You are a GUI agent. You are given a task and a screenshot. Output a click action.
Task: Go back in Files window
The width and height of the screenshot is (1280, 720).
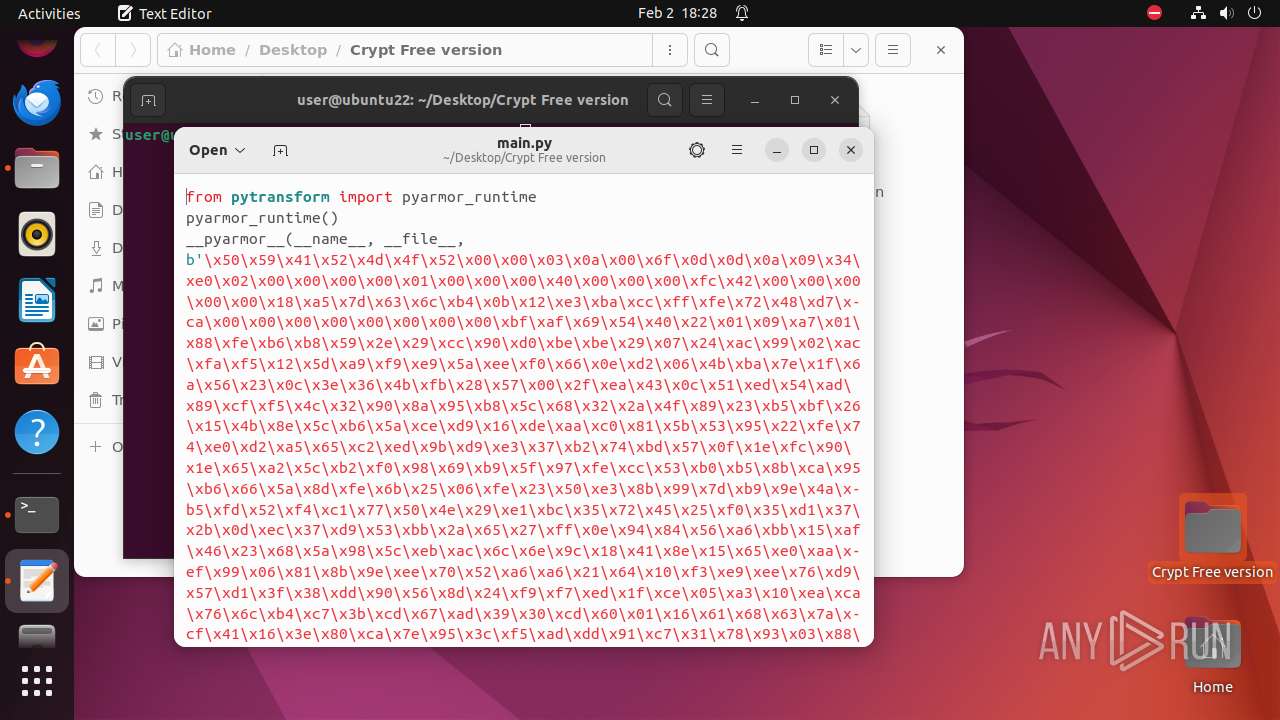(x=98, y=50)
